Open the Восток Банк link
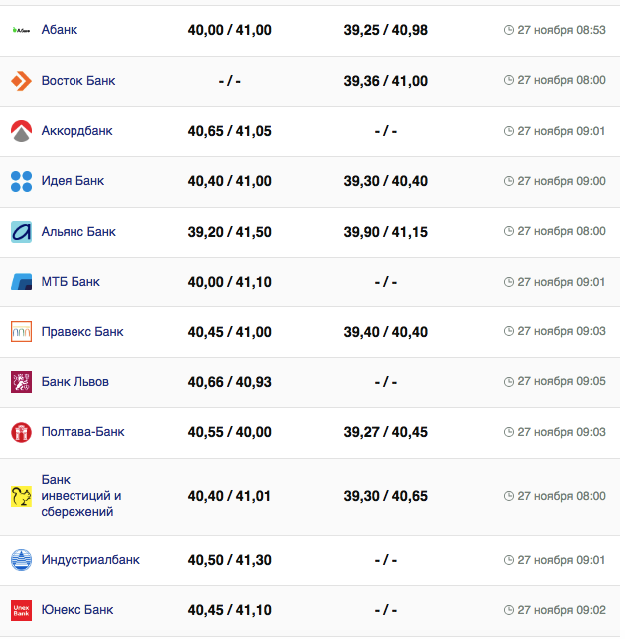This screenshot has height=639, width=625. (x=78, y=81)
